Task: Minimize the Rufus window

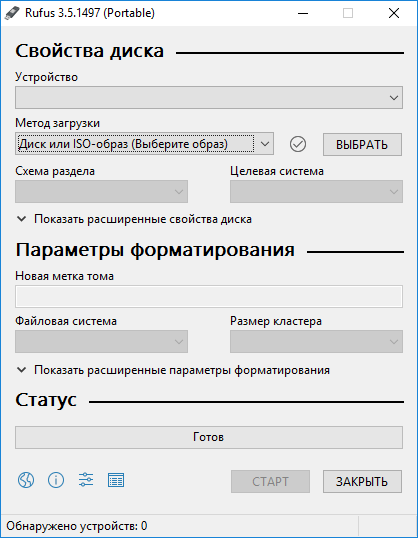Action: (x=303, y=13)
